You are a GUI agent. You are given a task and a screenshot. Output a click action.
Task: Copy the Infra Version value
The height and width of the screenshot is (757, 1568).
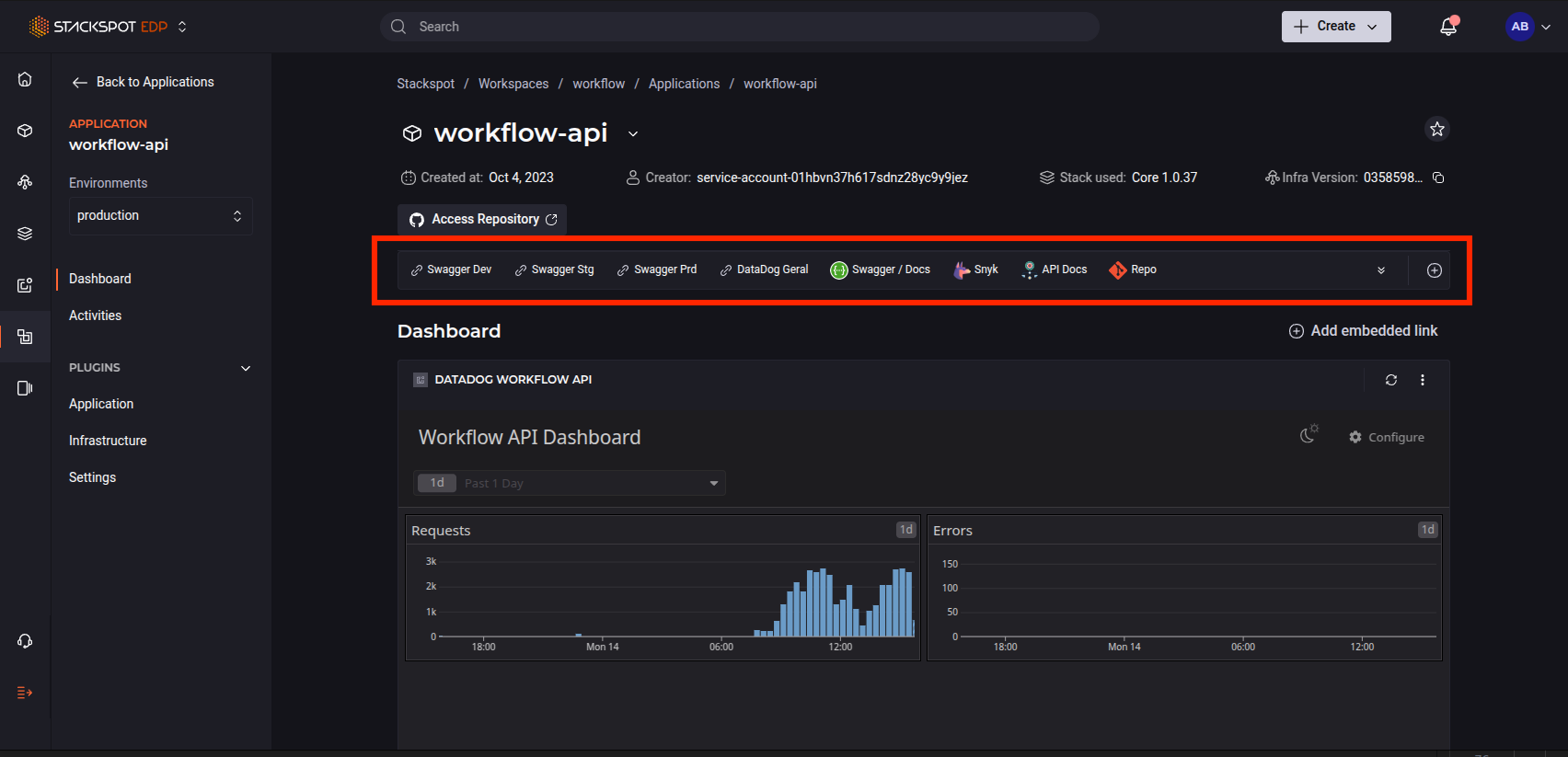click(1439, 178)
